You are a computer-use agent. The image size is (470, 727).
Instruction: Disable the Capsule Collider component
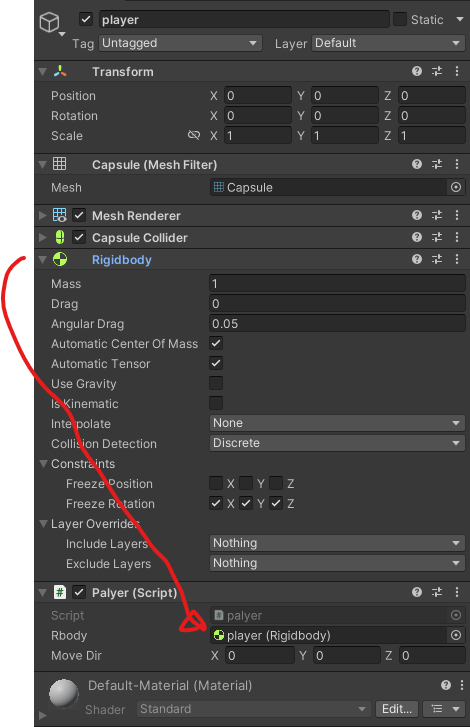pyautogui.click(x=79, y=237)
